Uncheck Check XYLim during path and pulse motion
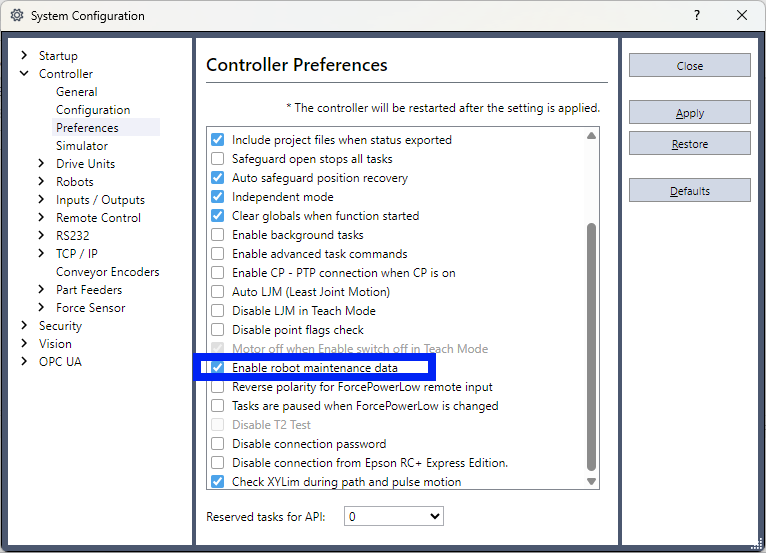The image size is (766, 553). tap(217, 482)
